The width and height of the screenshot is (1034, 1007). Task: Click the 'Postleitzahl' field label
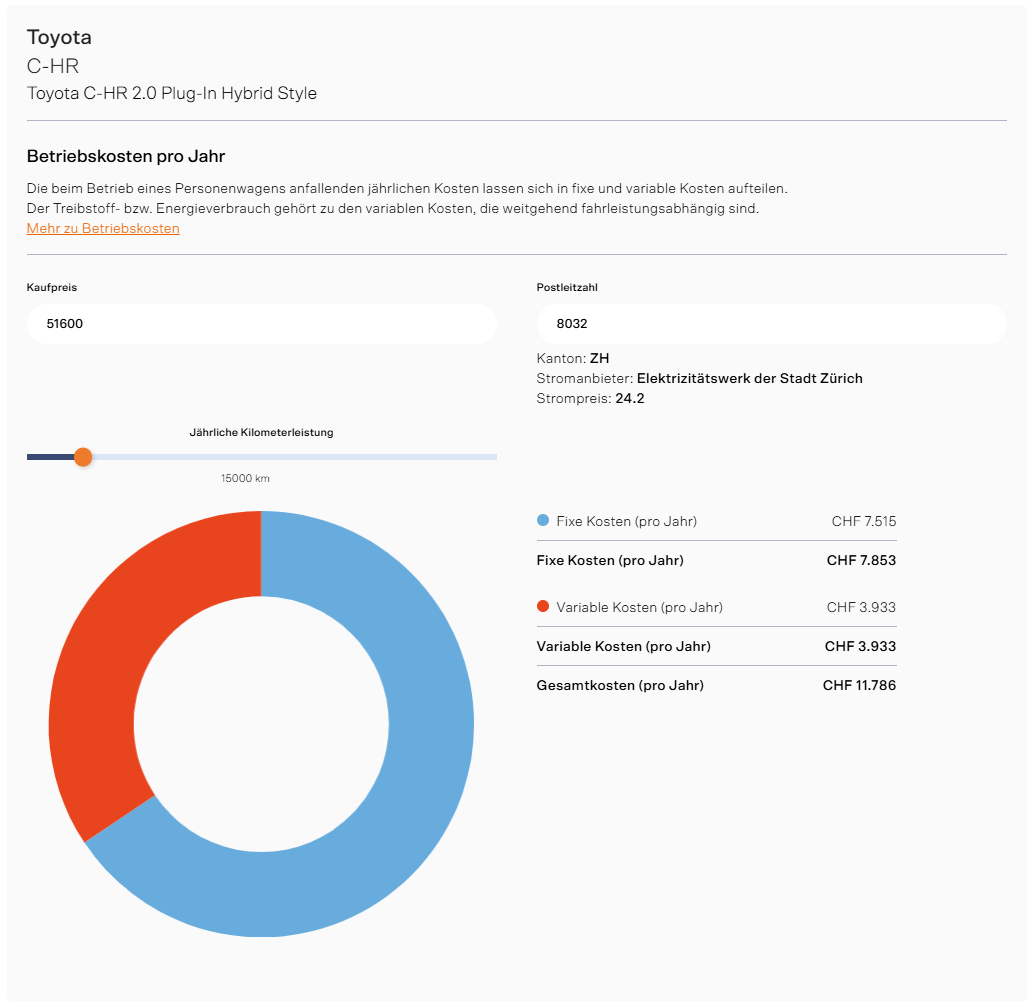coord(567,288)
